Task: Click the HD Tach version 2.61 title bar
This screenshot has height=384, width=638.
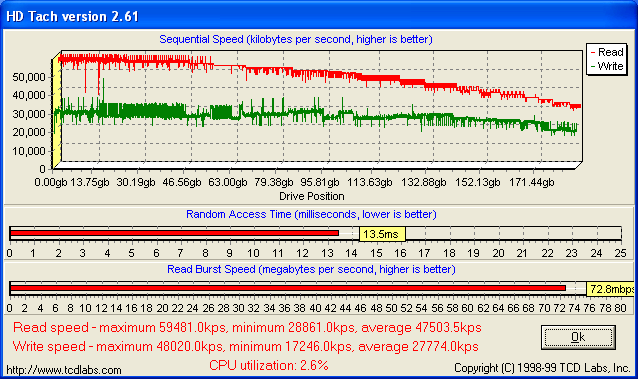Action: [319, 16]
